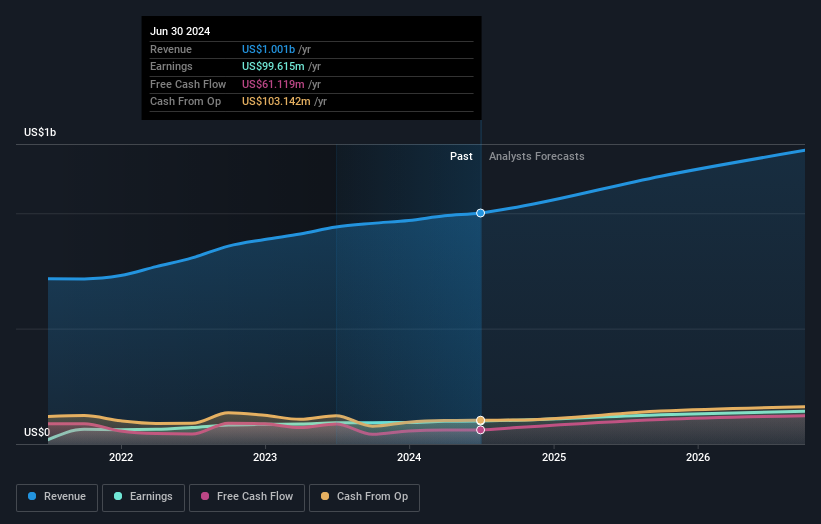Viewport: 821px width, 524px height.
Task: Click the pink Free Cash Flow data point
Action: 480,430
